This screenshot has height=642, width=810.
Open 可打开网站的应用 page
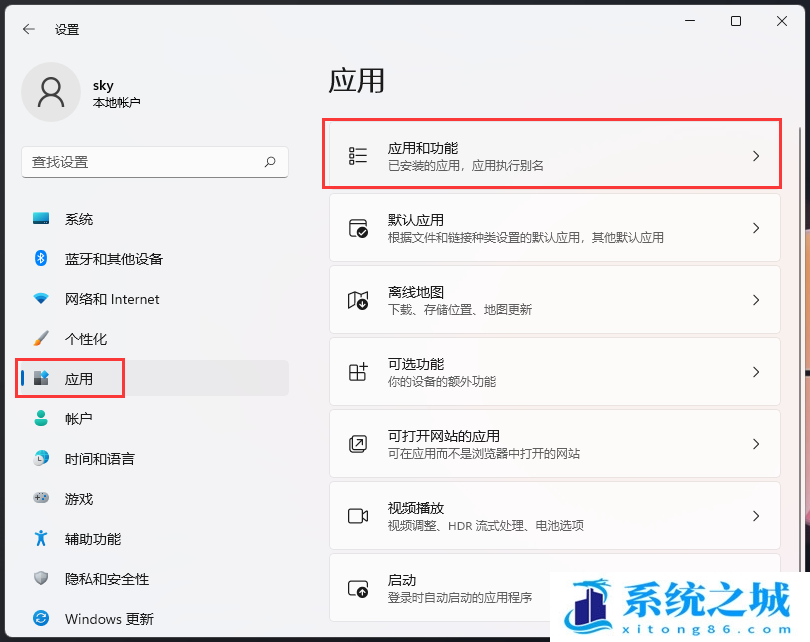click(554, 444)
